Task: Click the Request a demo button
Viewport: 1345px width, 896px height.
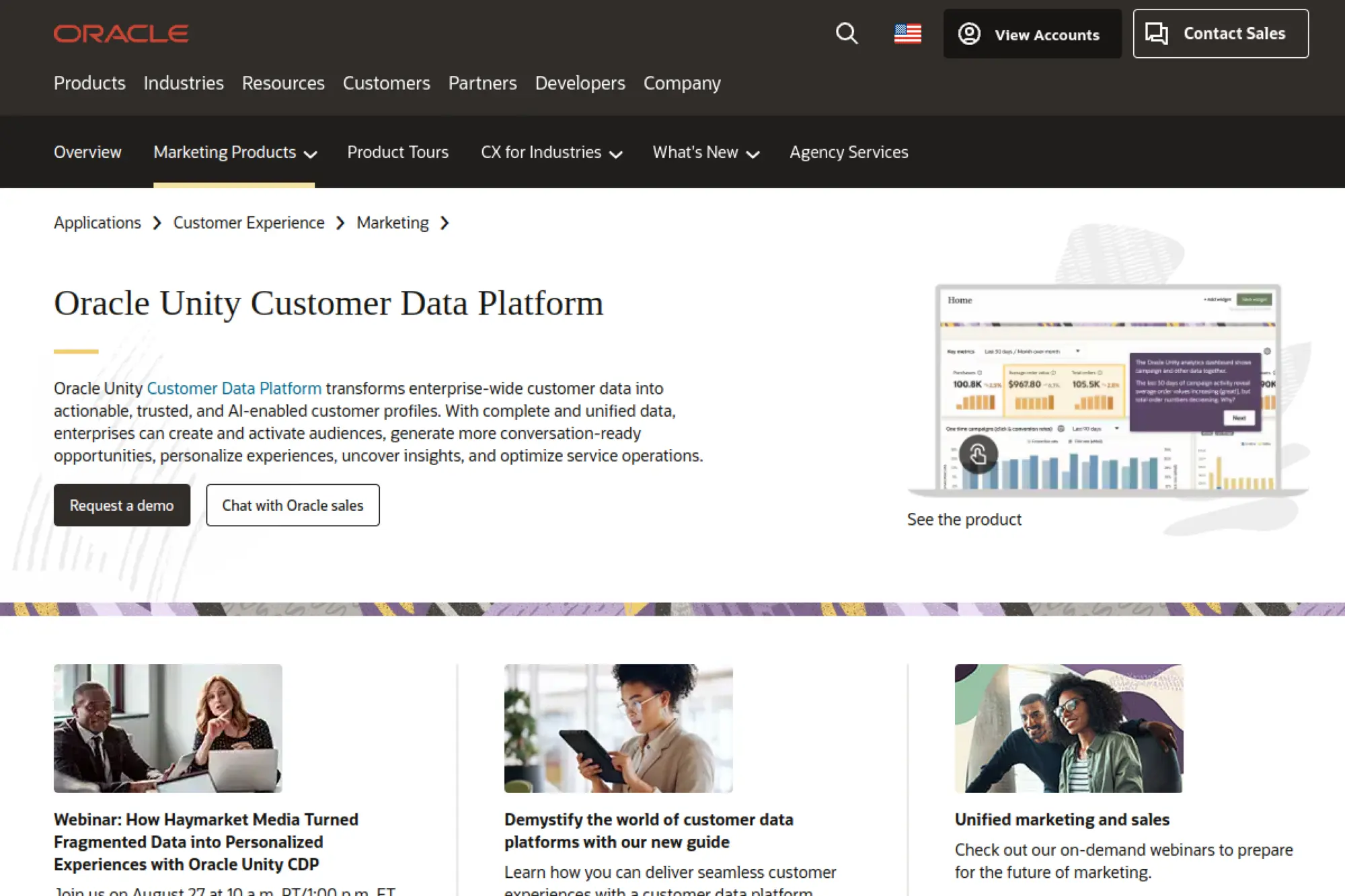Action: [x=122, y=505]
